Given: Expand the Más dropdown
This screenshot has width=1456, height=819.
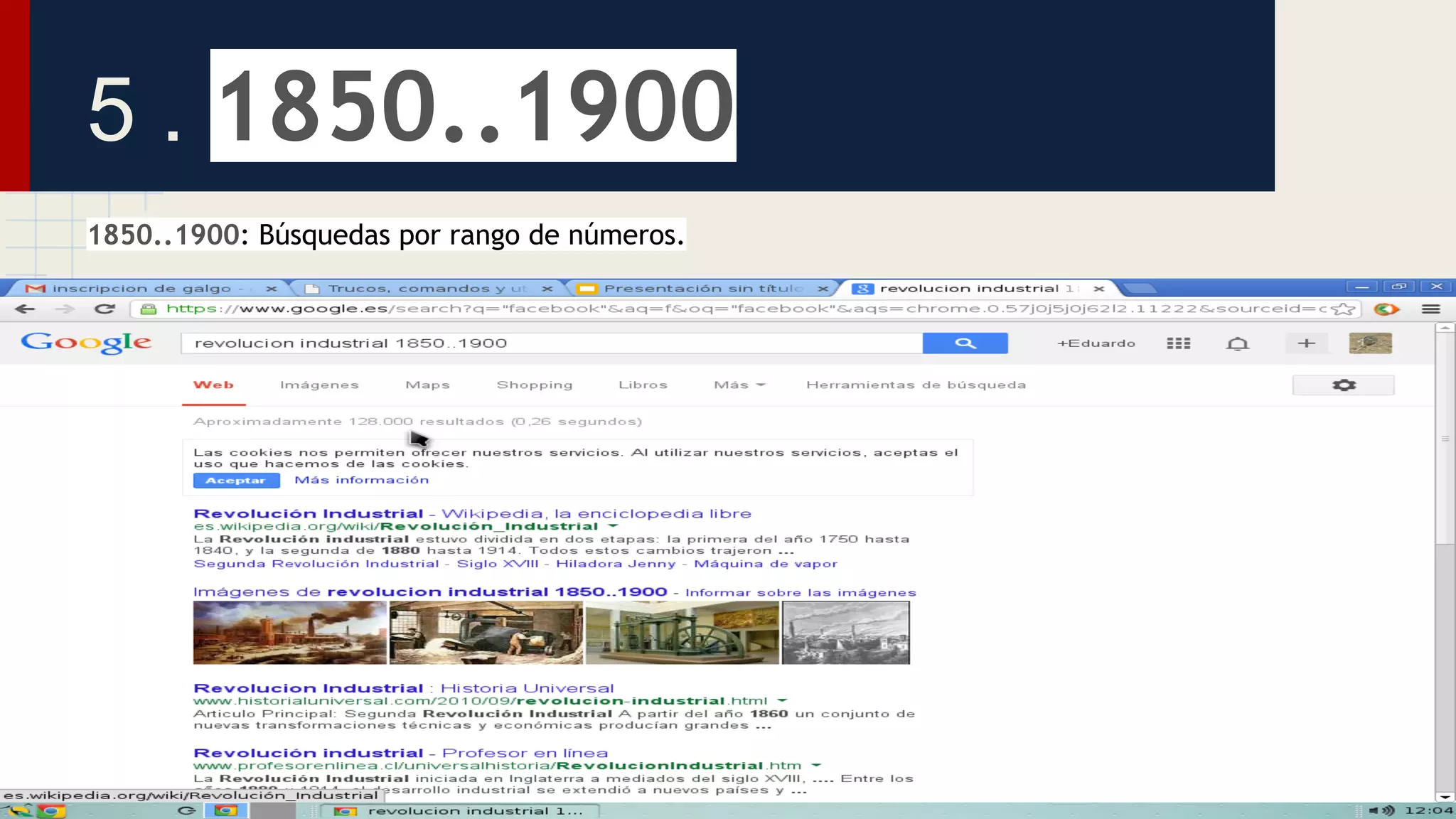Looking at the screenshot, I should pos(739,385).
